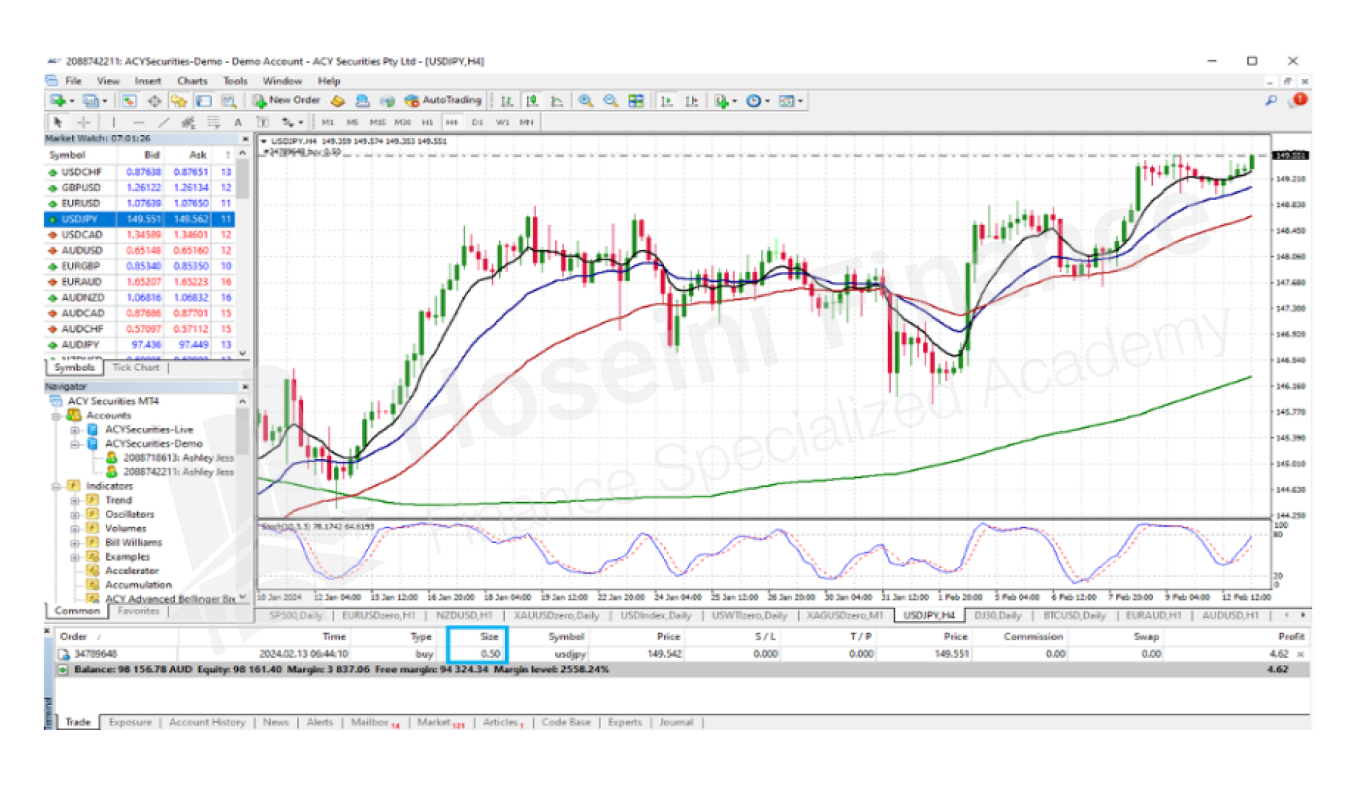Open the Account History terminal tab
This screenshot has width=1357, height=785.
coord(206,722)
